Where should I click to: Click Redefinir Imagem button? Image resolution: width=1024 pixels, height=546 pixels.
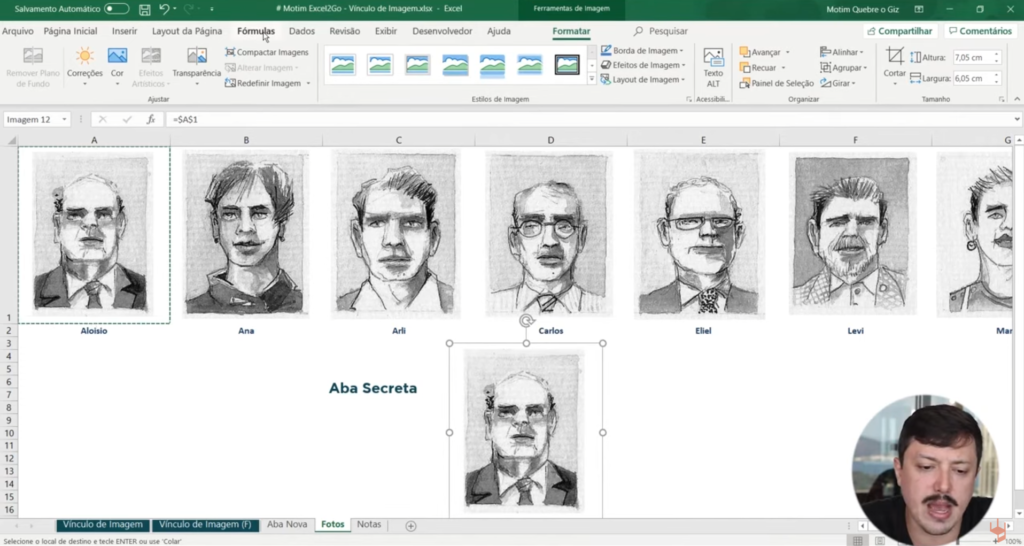tap(263, 83)
